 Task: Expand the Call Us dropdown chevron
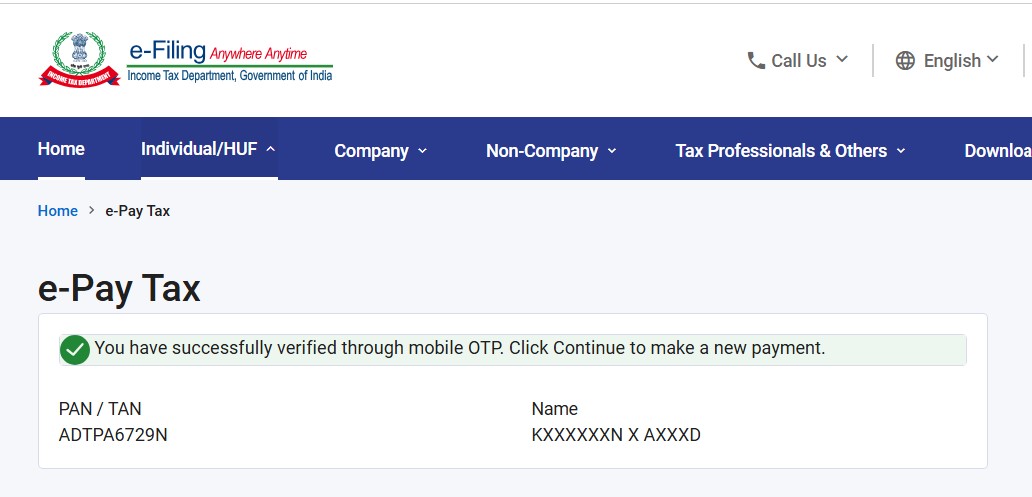tap(842, 59)
